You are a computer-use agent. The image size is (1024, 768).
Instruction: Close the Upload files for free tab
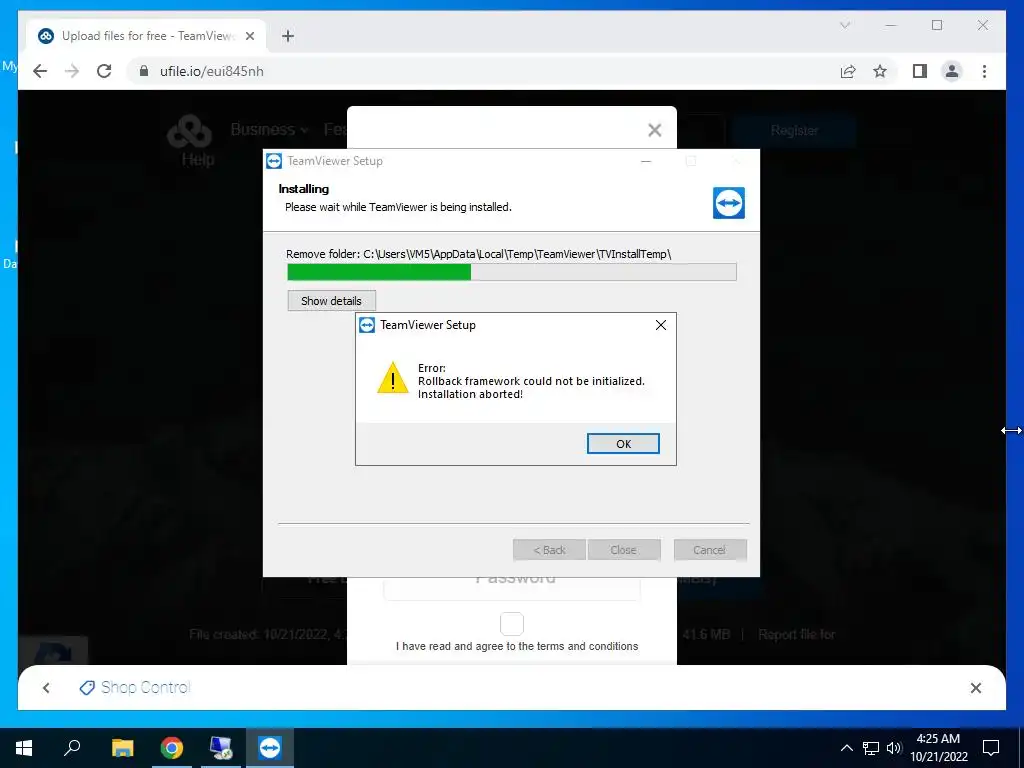pos(249,36)
